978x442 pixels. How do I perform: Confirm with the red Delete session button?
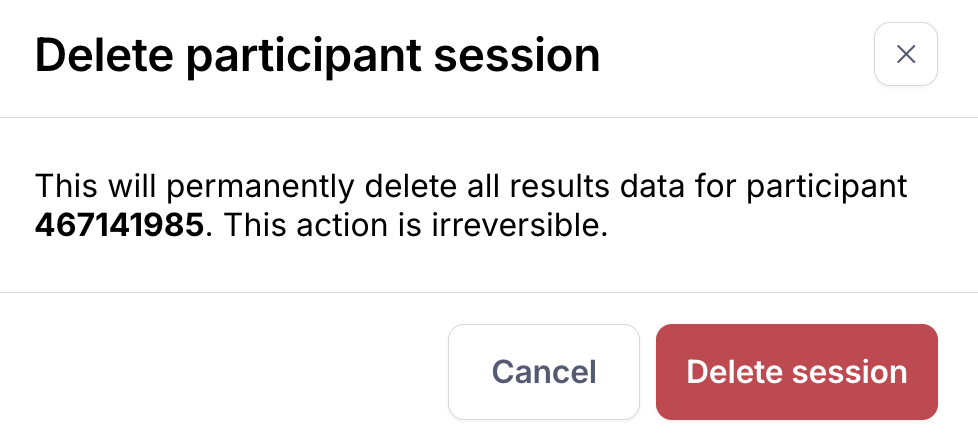[796, 372]
